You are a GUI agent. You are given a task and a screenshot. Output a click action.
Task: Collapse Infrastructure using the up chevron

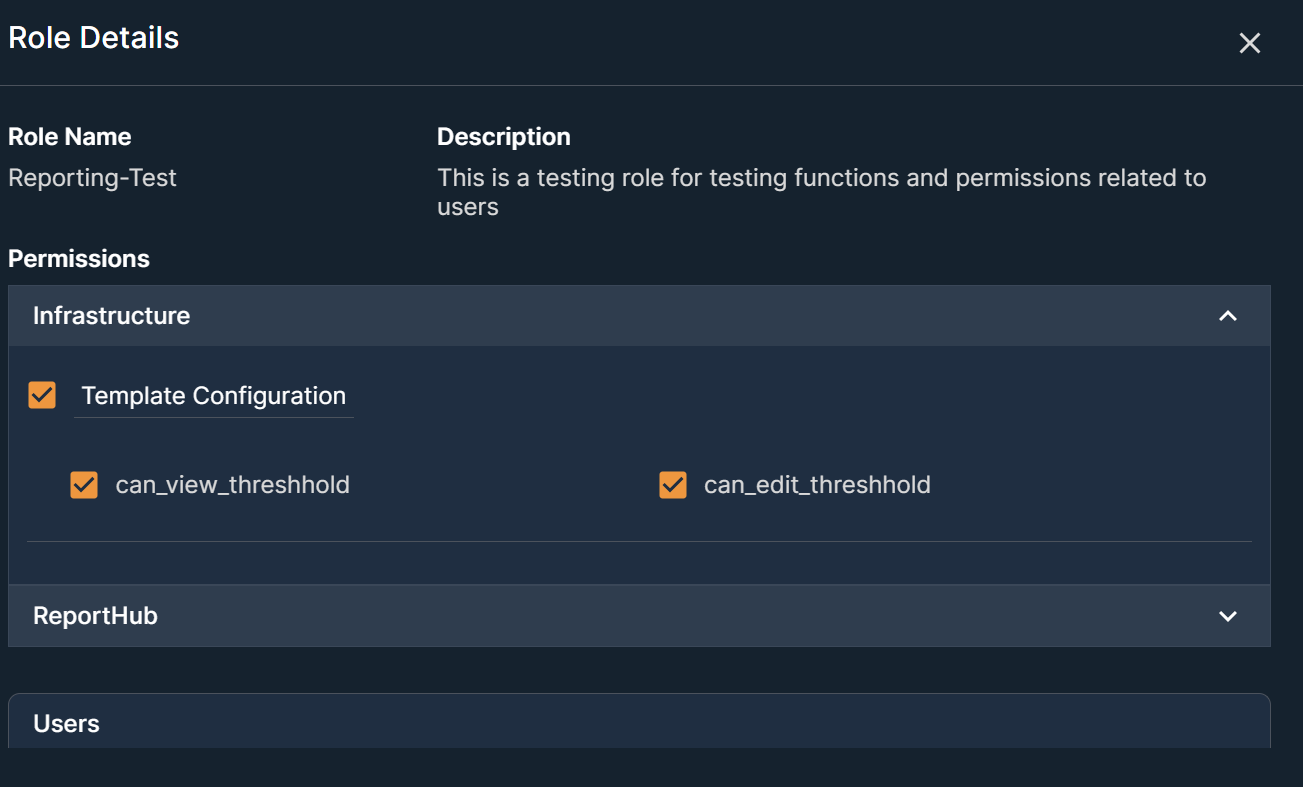coord(1228,316)
